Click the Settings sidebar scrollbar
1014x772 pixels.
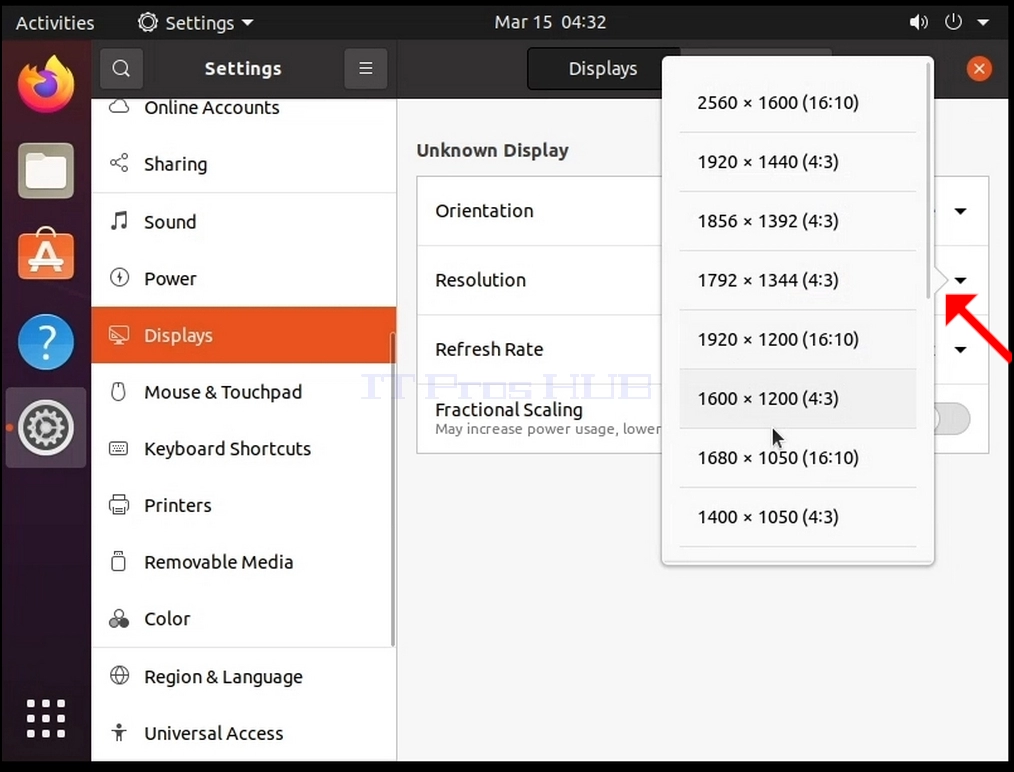(392, 489)
